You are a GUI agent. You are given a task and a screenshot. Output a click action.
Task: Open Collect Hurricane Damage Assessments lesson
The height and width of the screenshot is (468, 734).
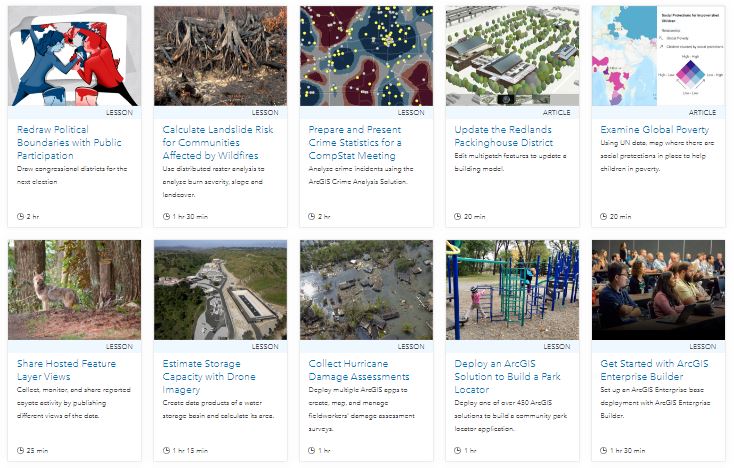359,370
